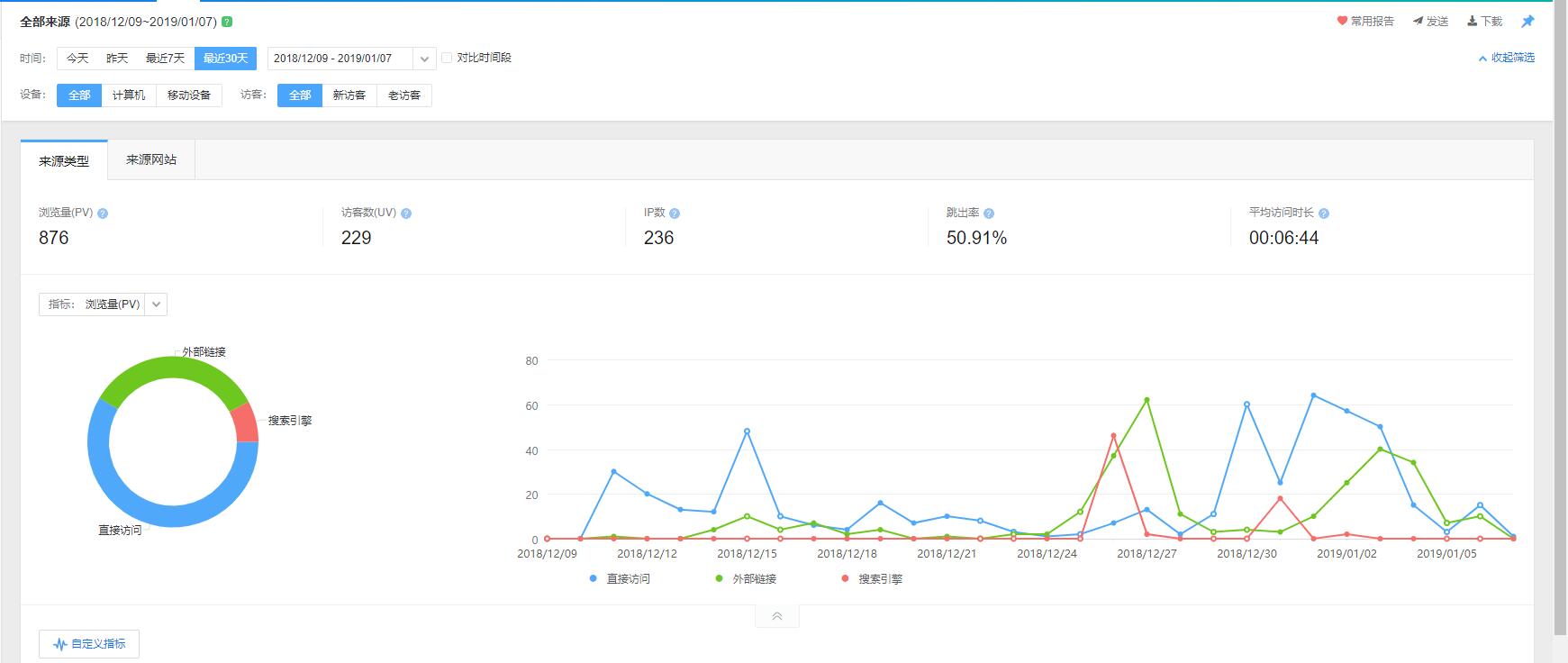Open the date range dropdown arrow
The image size is (1568, 663).
point(424,59)
